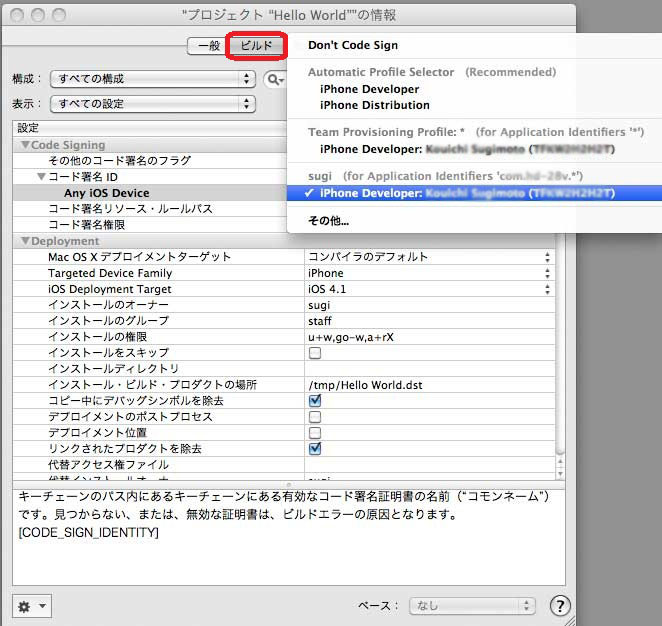Uncheck コピー中にデバッグシンボルを除去 checkbox
Screen dimensions: 662x626
[x=315, y=401]
